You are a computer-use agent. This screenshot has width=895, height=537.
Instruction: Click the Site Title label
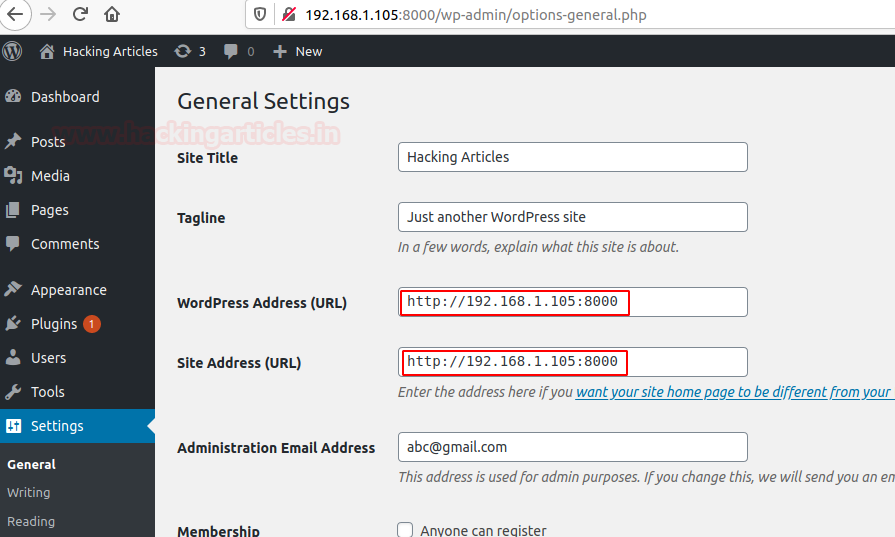[x=207, y=158]
